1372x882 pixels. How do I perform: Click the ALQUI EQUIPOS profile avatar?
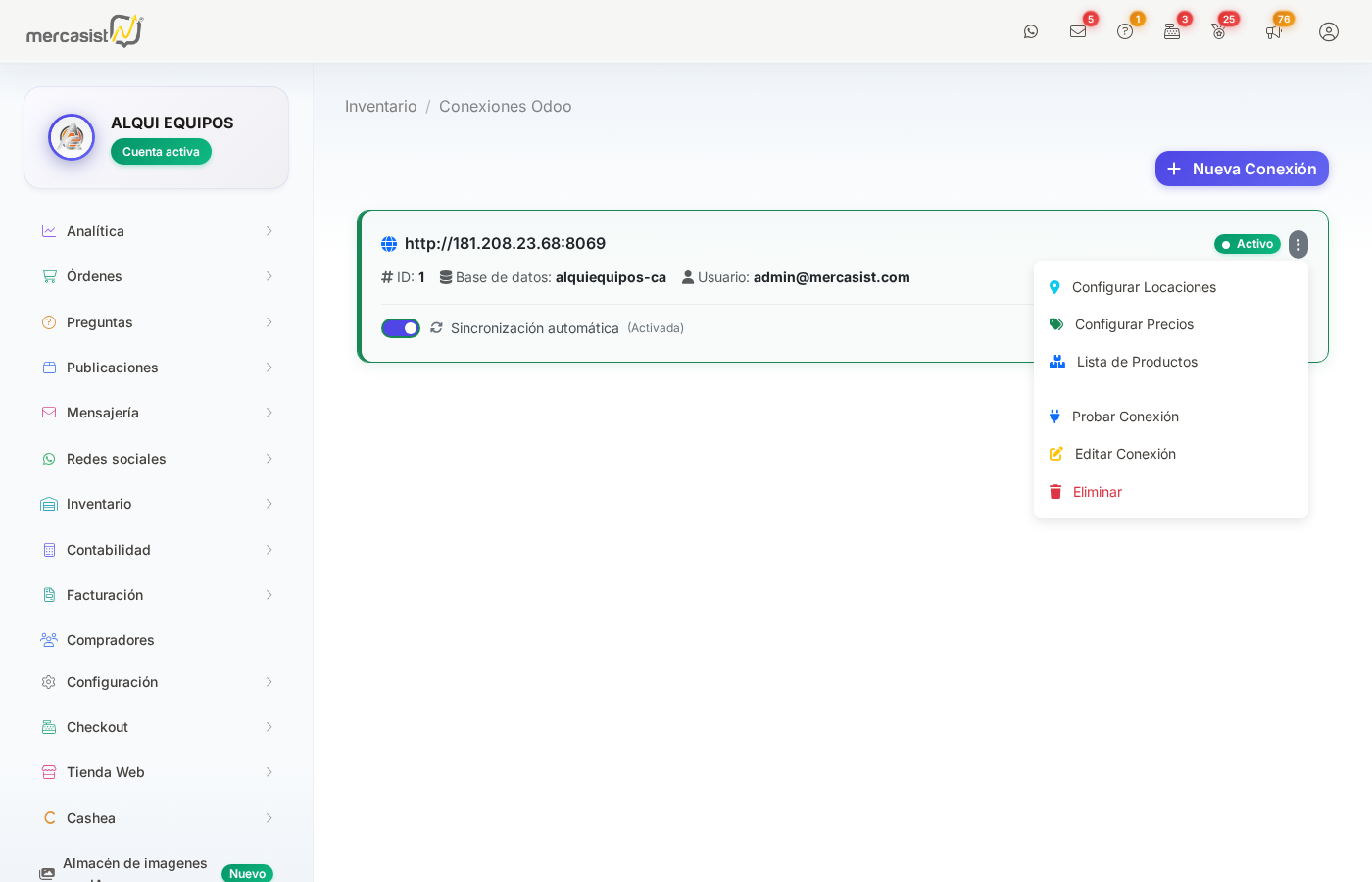(x=71, y=137)
